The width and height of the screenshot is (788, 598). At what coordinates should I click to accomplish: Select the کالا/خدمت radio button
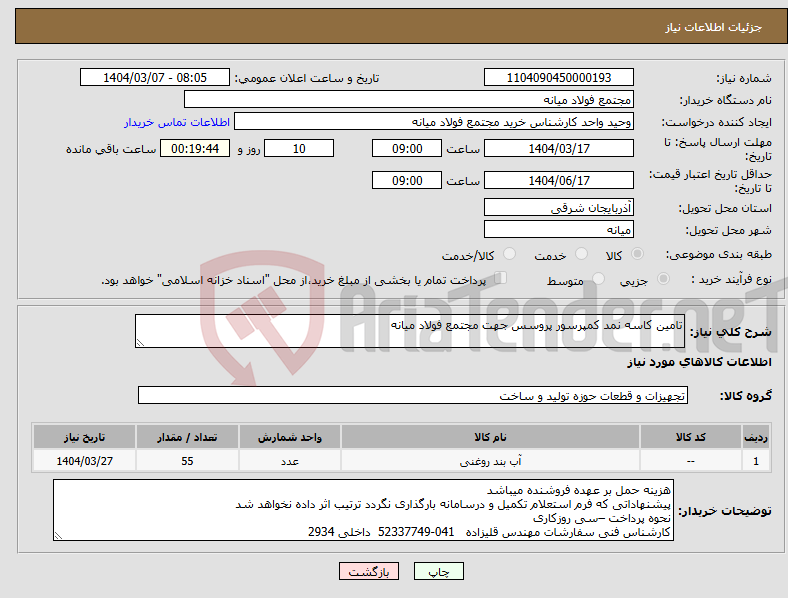click(510, 254)
